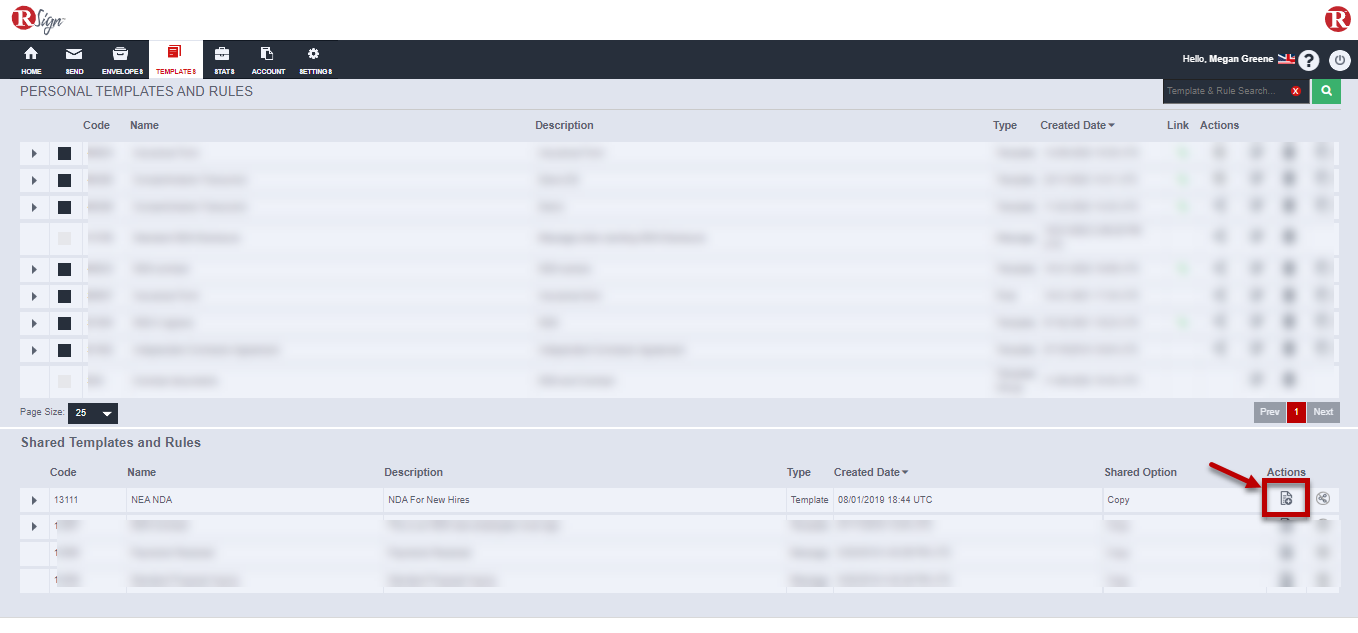Click the share icon for NEA NDA

click(x=1323, y=498)
